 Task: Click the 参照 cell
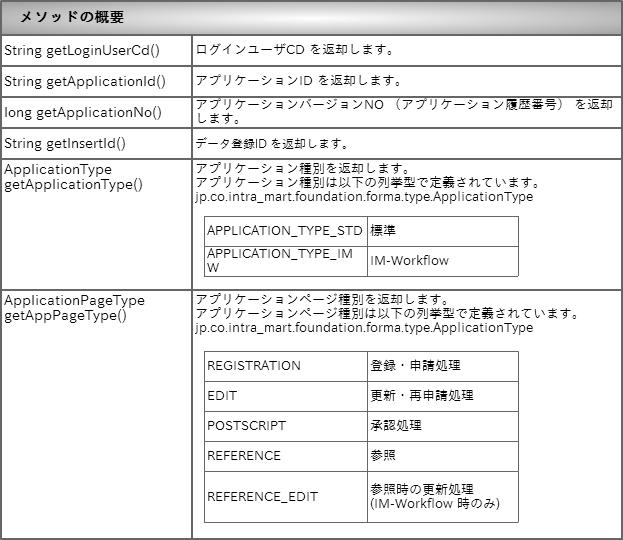pyautogui.click(x=443, y=457)
